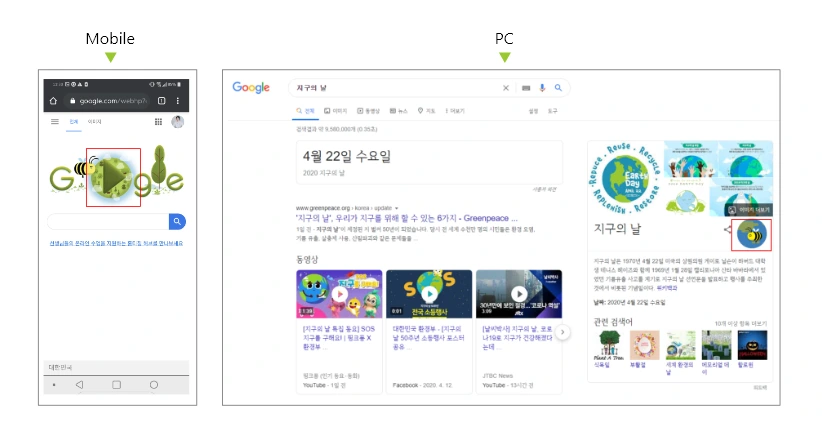The height and width of the screenshot is (423, 822).
Task: Click the 피드백 link below the knowledge panel
Action: pos(760,388)
